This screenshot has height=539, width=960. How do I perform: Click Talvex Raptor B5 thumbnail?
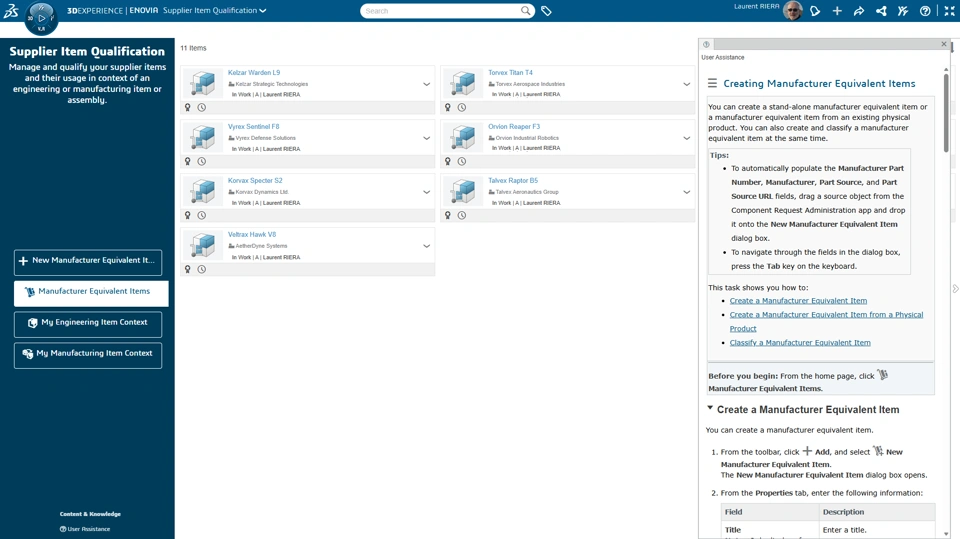click(x=463, y=191)
